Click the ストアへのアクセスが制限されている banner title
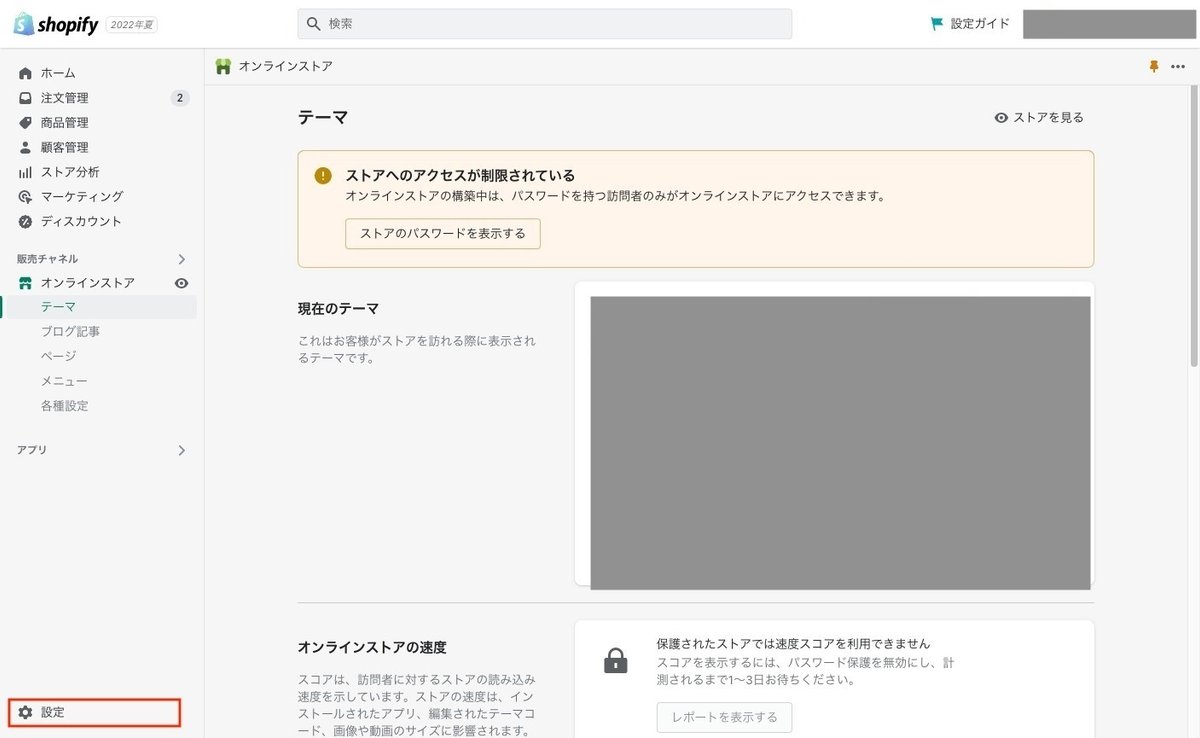The width and height of the screenshot is (1200, 738). point(460,175)
